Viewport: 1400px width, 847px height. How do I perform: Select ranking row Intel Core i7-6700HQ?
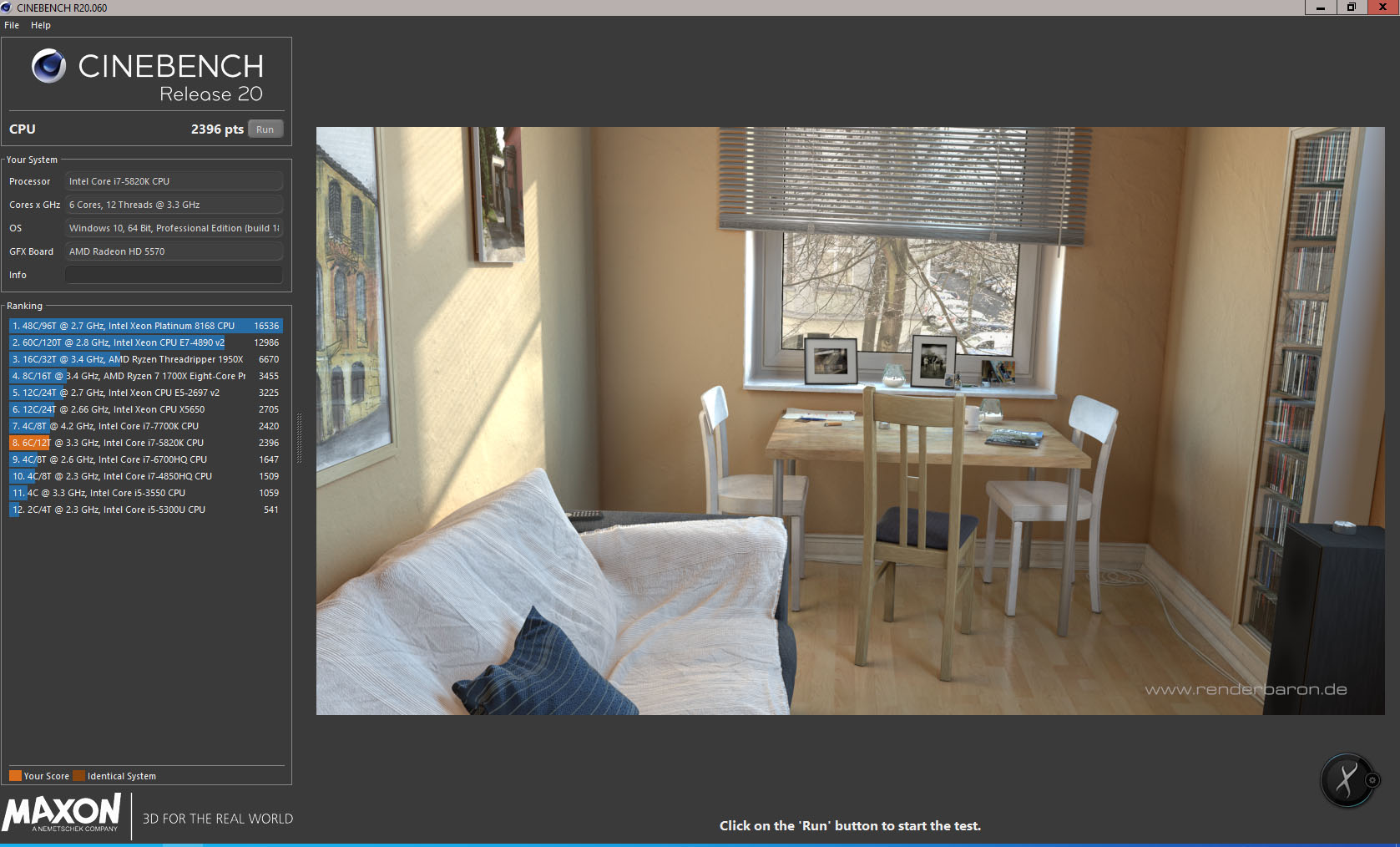coord(146,459)
